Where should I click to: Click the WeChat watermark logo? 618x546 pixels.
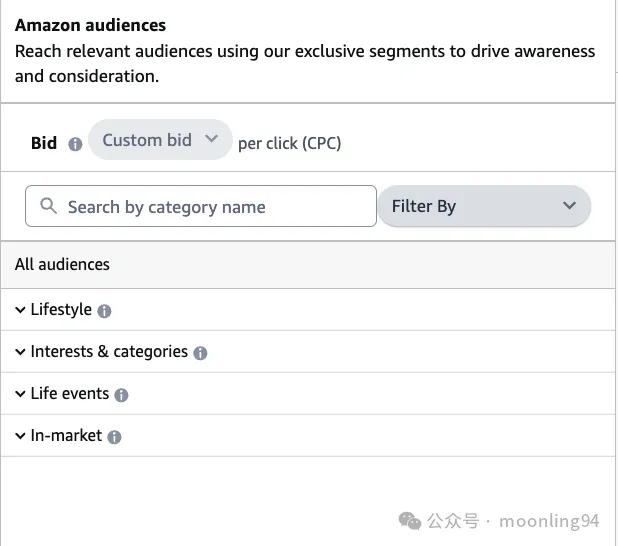click(x=410, y=521)
